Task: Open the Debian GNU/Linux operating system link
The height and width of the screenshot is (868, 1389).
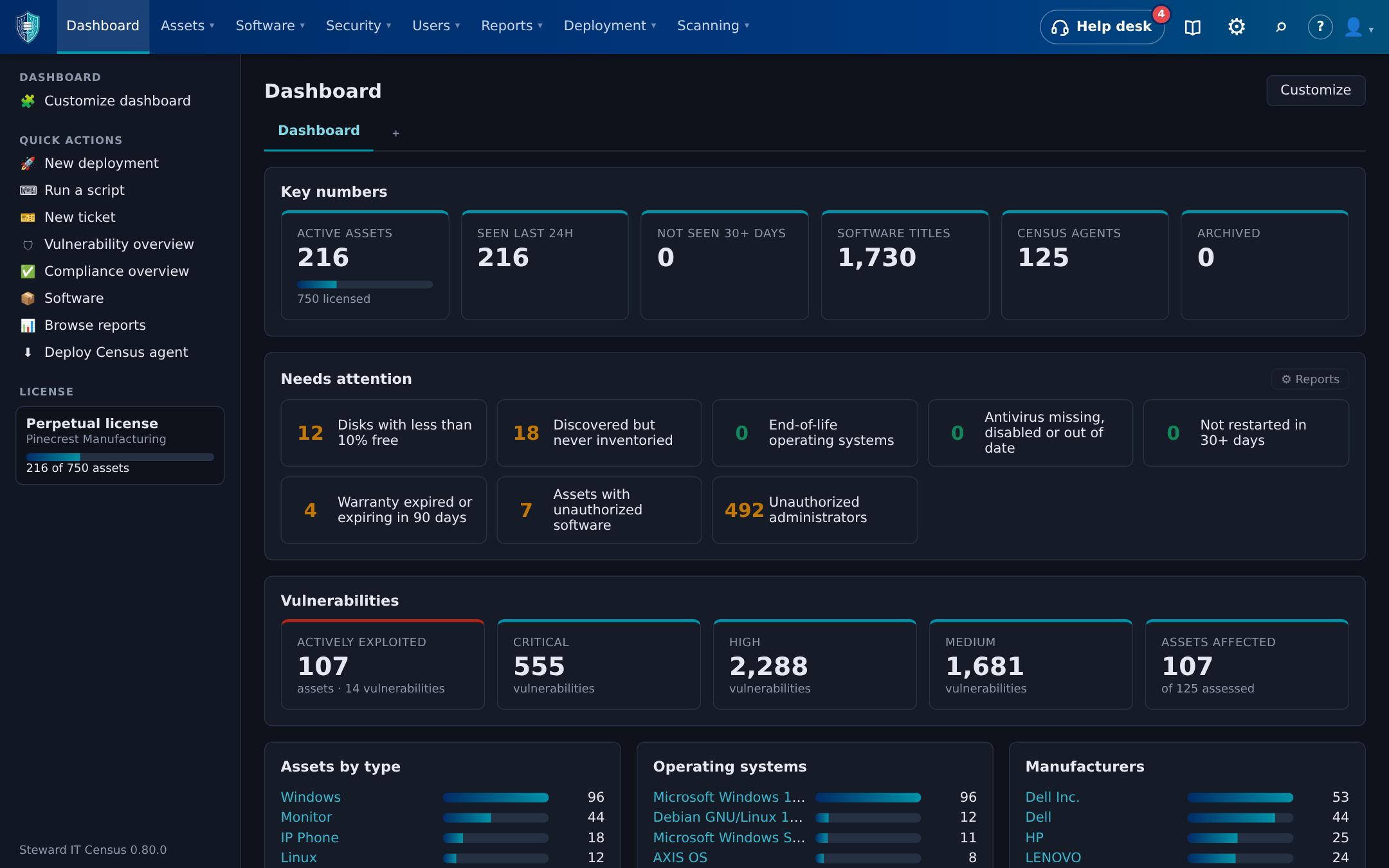Action: point(729,817)
